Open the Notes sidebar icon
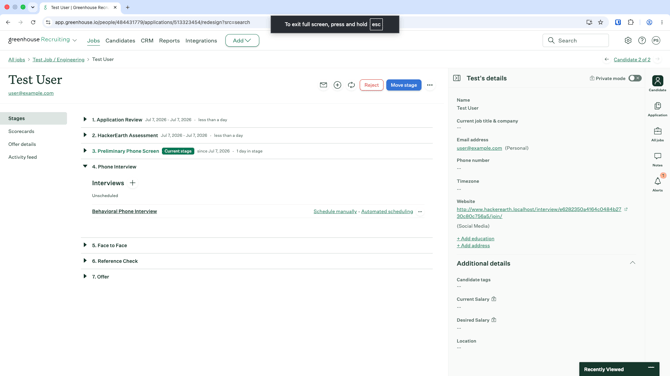The image size is (670, 376). 657,159
